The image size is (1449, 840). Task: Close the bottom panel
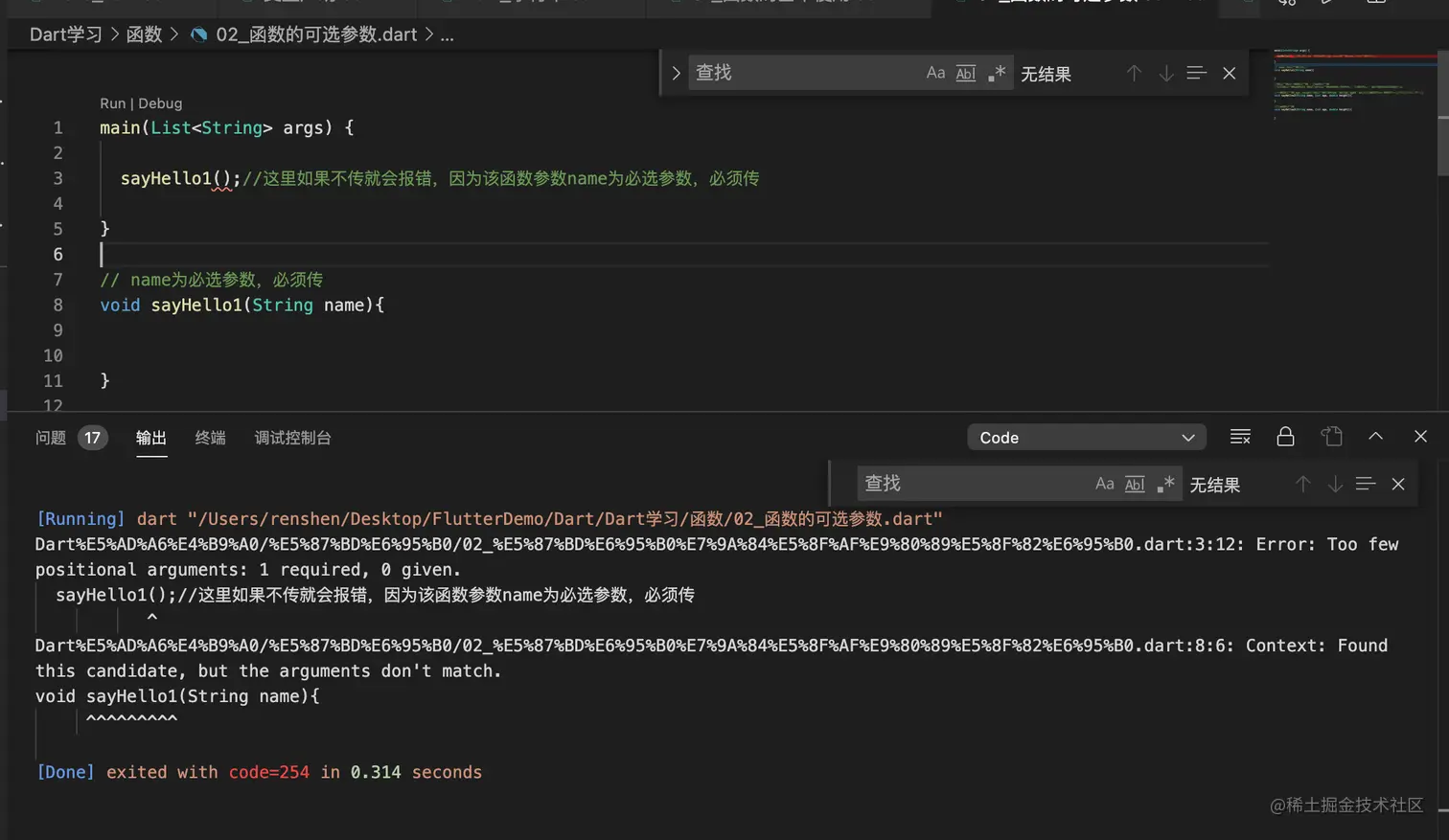pos(1420,437)
